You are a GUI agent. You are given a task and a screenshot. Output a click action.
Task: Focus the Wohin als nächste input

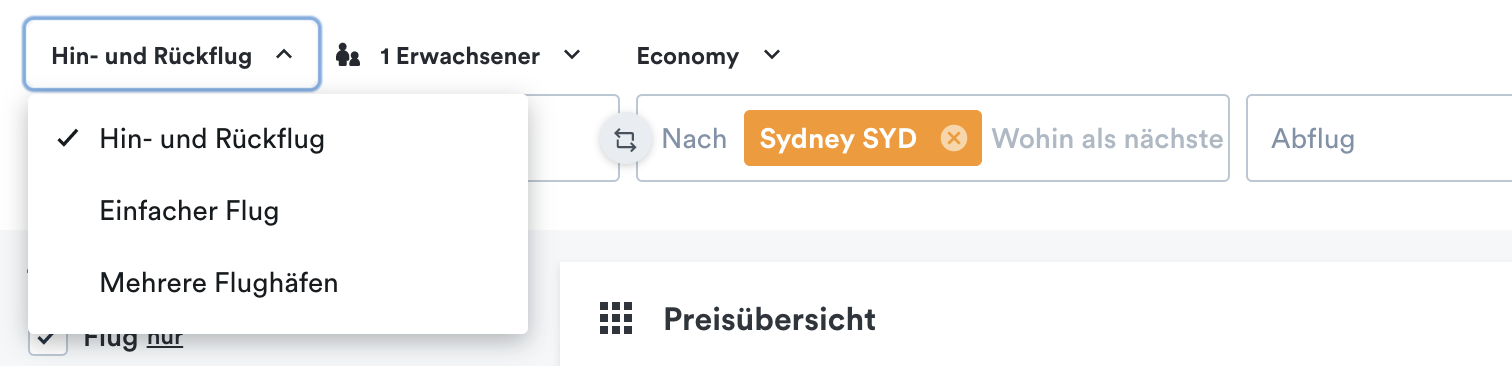(x=1107, y=139)
